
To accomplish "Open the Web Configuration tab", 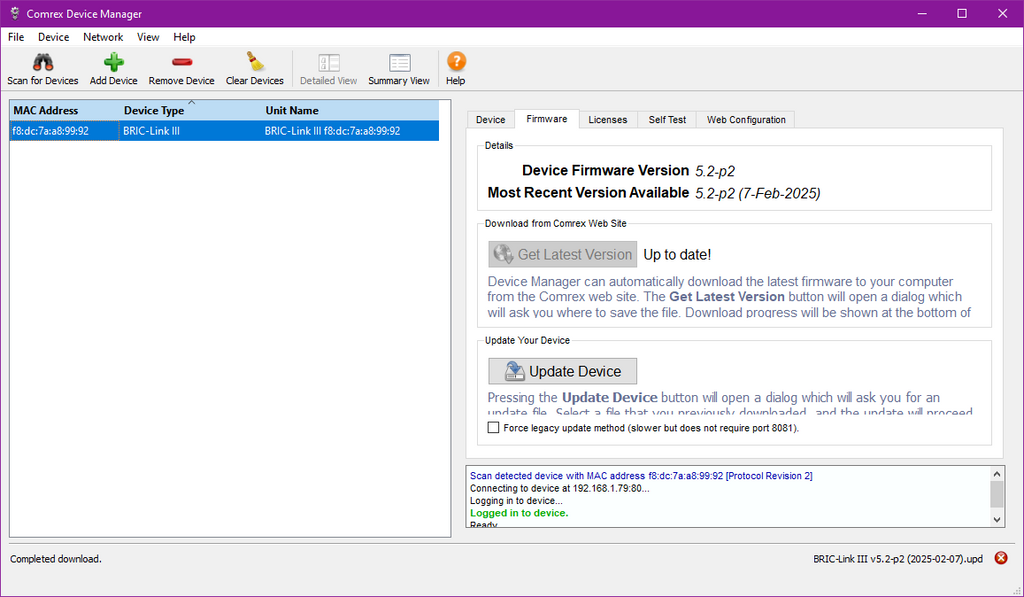I will [746, 120].
